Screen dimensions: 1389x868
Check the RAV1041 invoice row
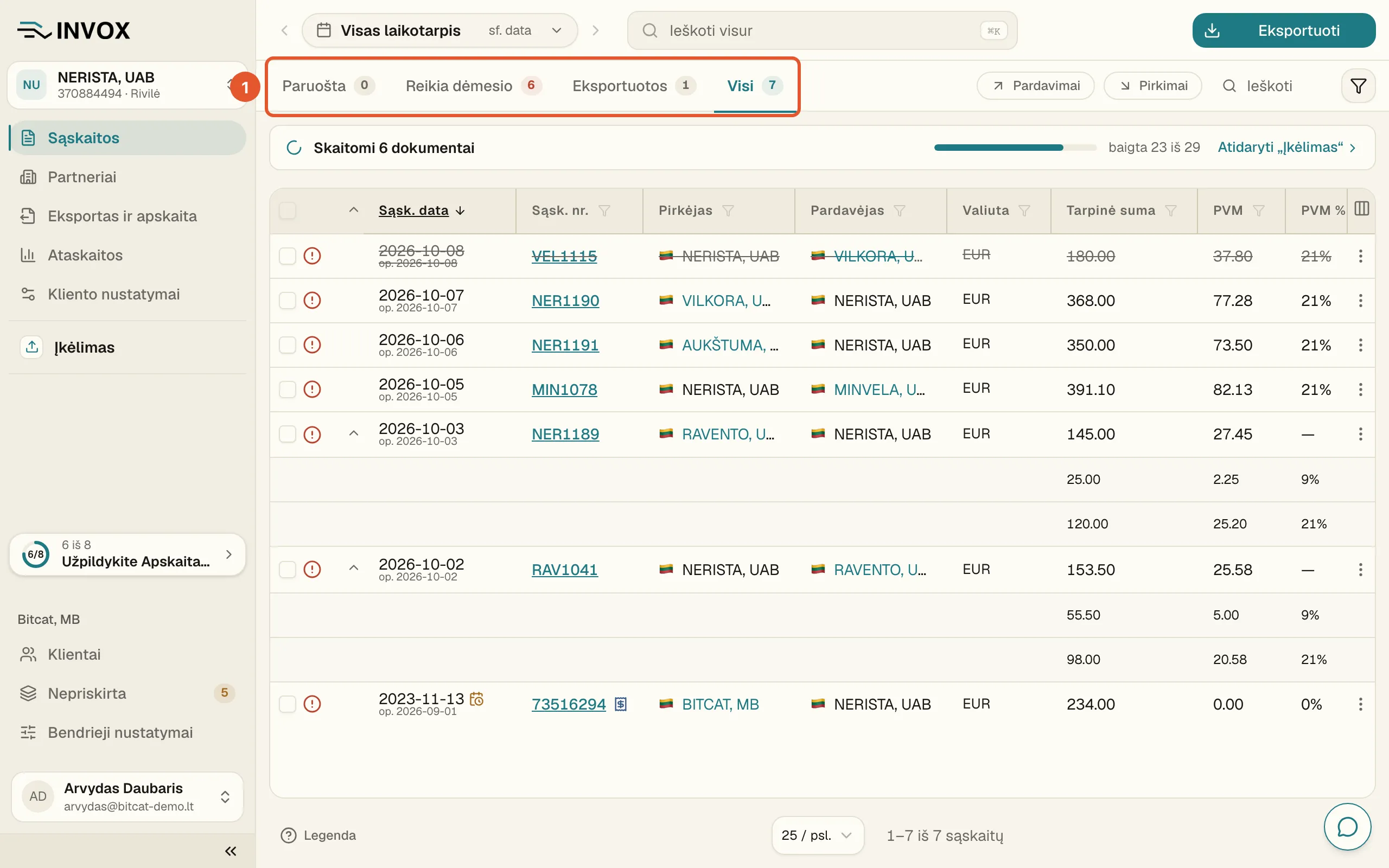[288, 570]
